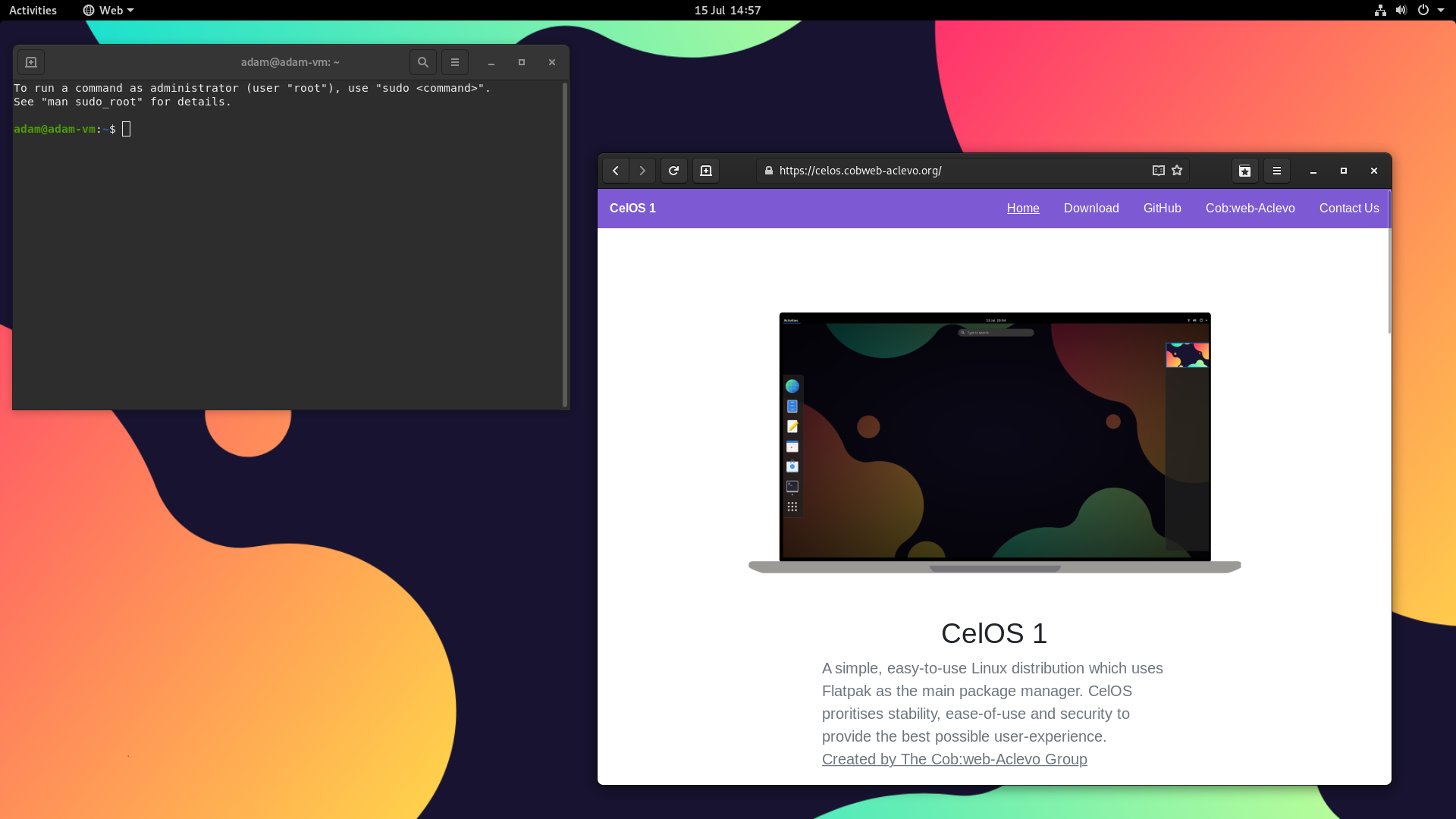Reload the CelOS web page

click(673, 171)
